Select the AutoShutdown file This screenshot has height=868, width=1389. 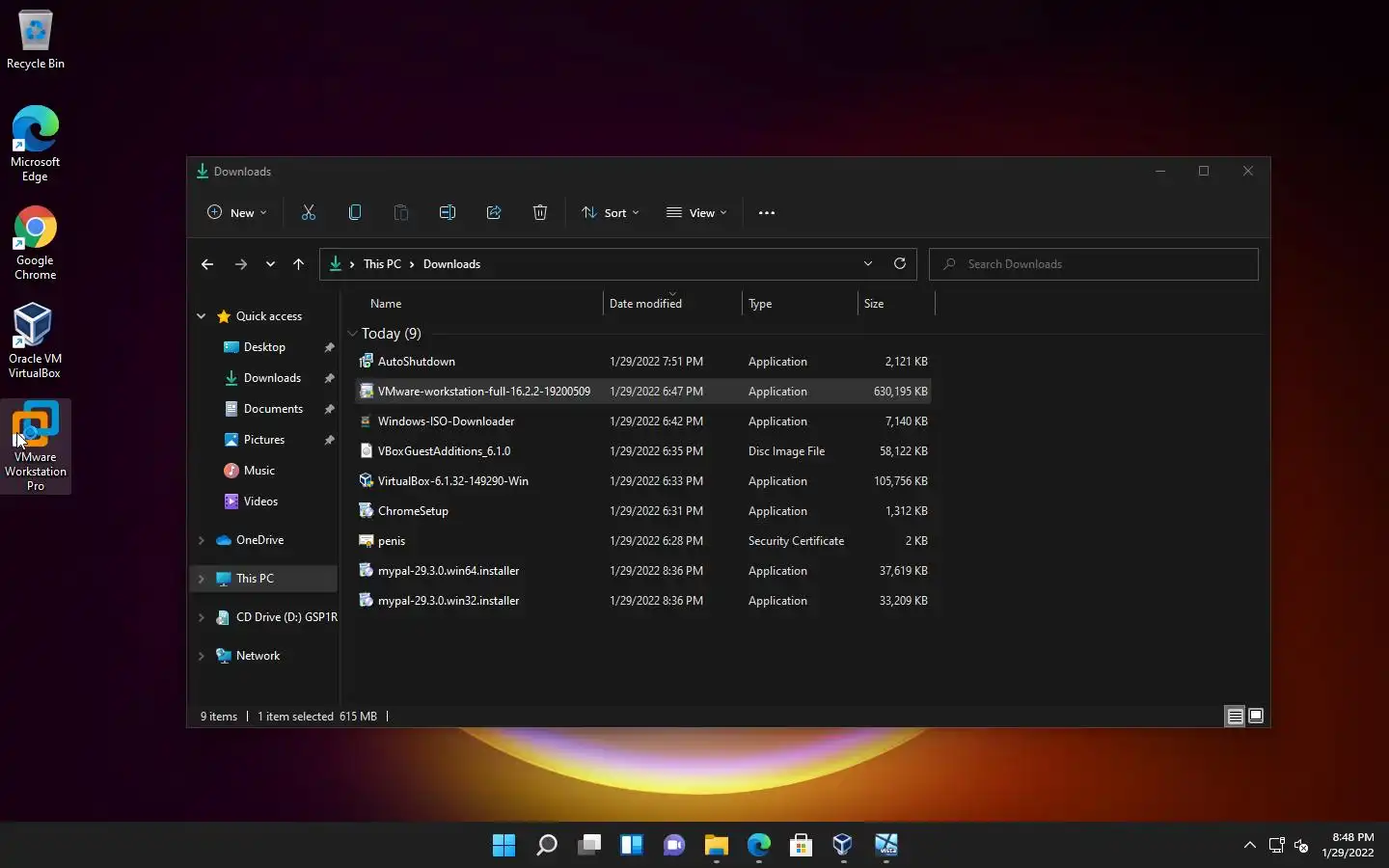(x=642, y=362)
